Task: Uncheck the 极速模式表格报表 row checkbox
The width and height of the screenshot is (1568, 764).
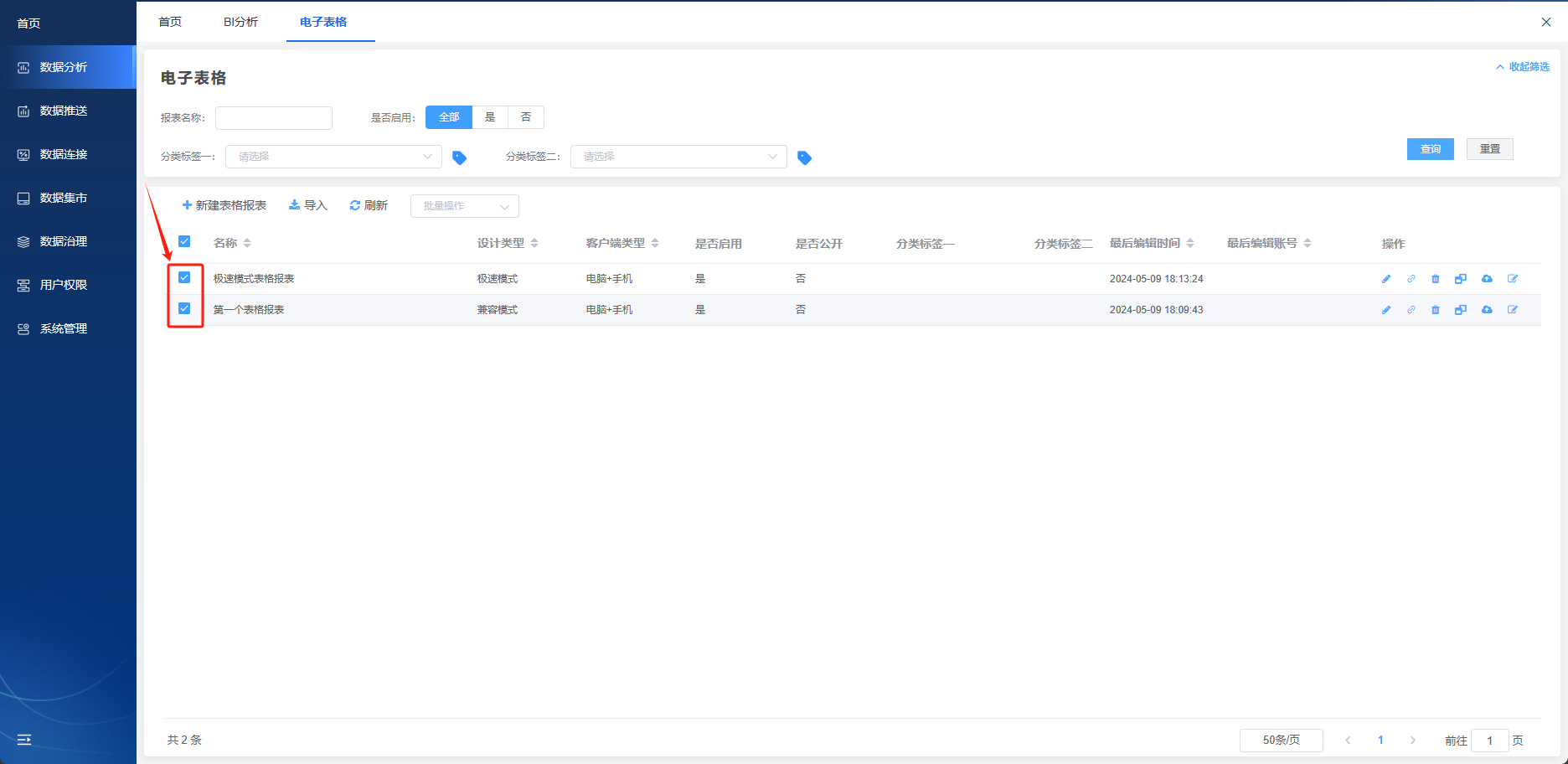Action: click(184, 277)
